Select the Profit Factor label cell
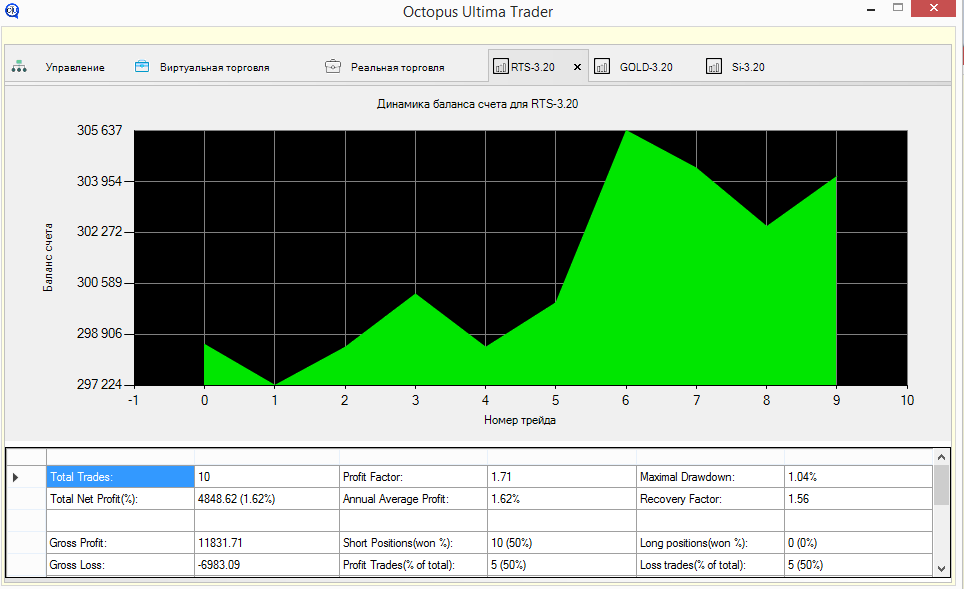The width and height of the screenshot is (964, 589). tap(413, 477)
